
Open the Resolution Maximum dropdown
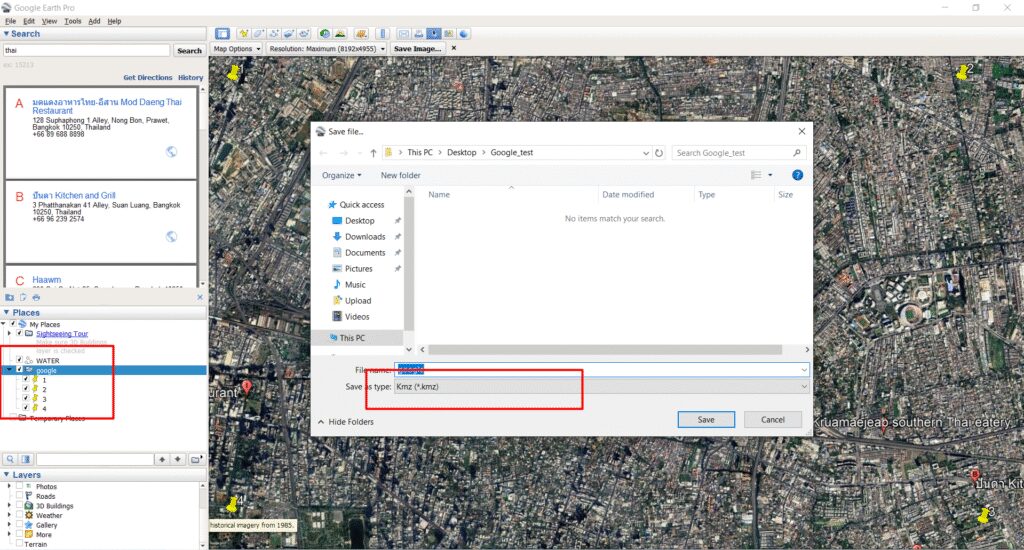click(x=327, y=48)
